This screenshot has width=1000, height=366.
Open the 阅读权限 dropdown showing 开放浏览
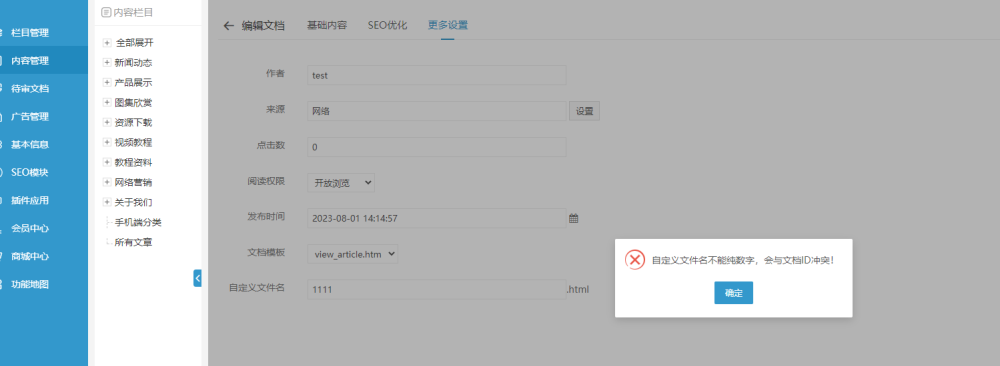(341, 182)
